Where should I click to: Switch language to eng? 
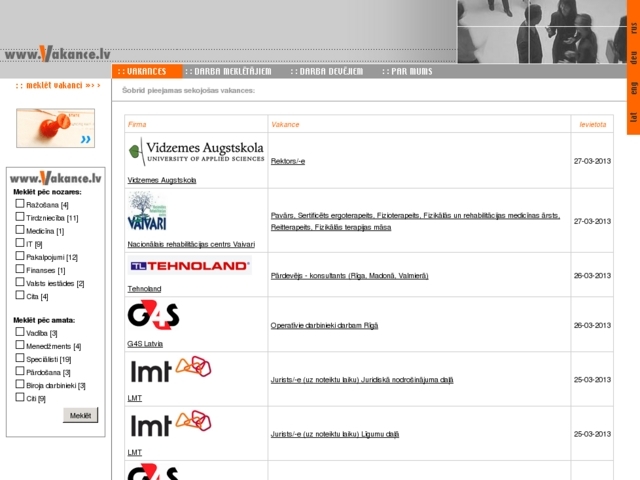pyautogui.click(x=633, y=89)
